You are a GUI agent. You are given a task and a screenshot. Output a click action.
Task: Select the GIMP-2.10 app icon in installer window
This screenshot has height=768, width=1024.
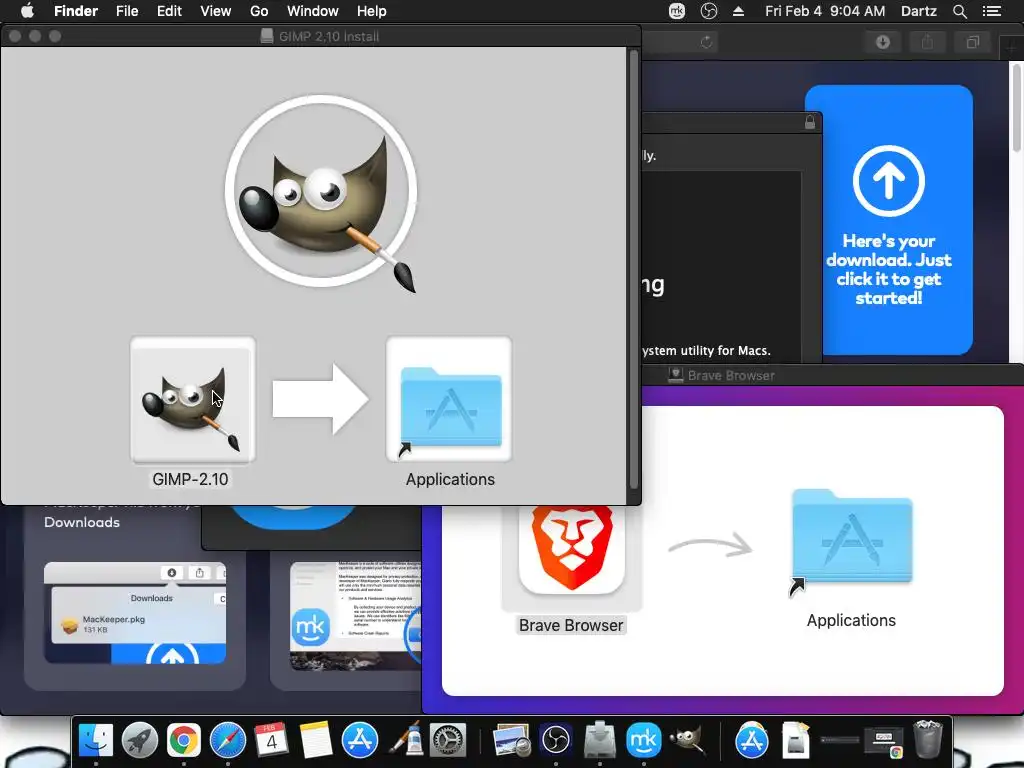point(193,399)
